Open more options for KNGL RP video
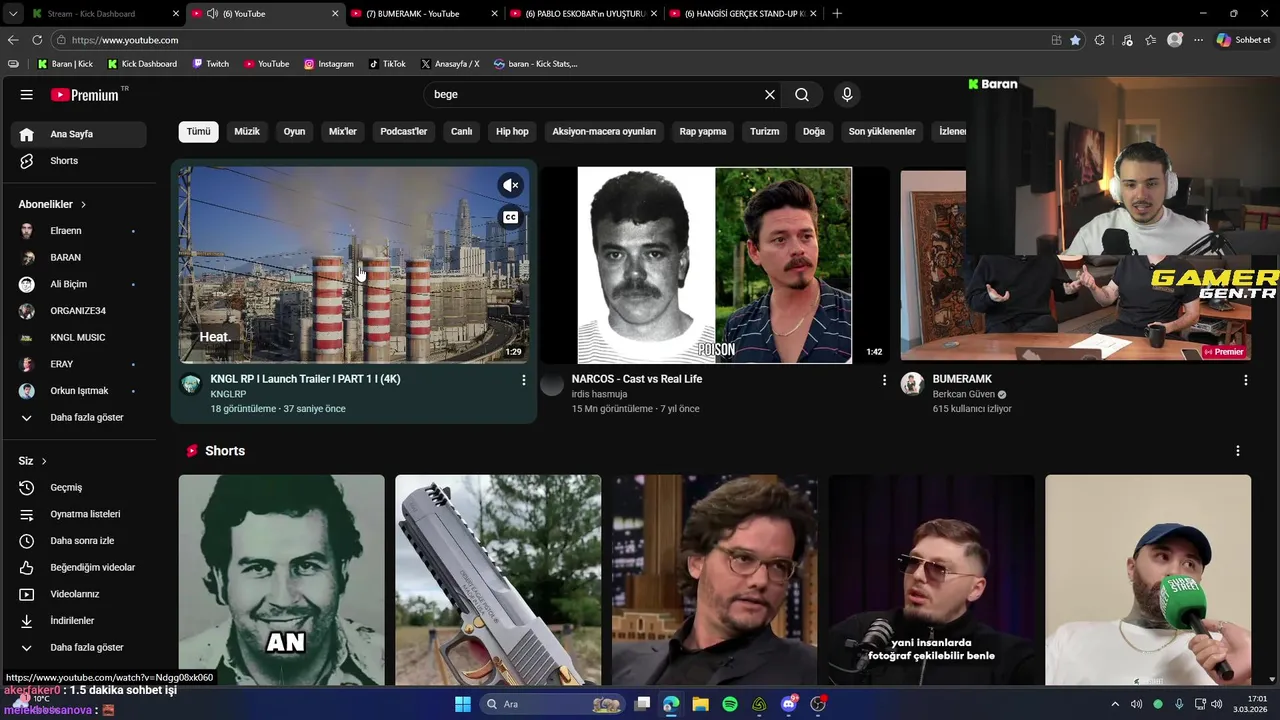This screenshot has width=1280, height=720. pos(523,380)
